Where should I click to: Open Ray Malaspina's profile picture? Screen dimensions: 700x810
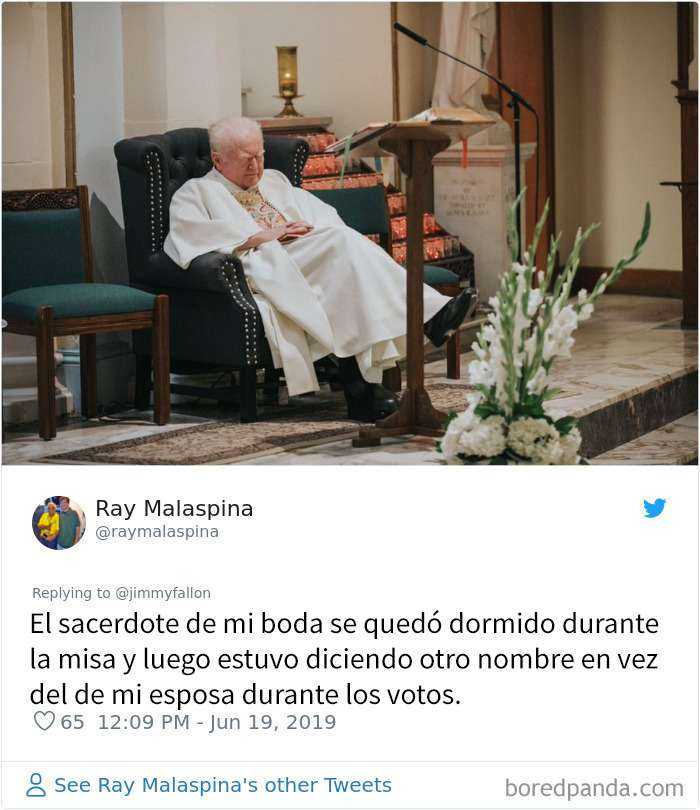pos(59,522)
